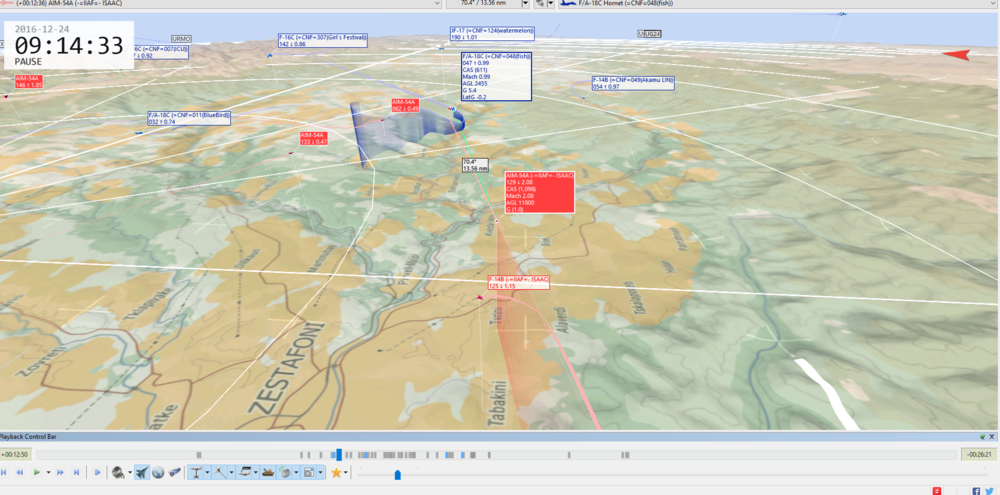Click the rewind playback button

point(20,472)
